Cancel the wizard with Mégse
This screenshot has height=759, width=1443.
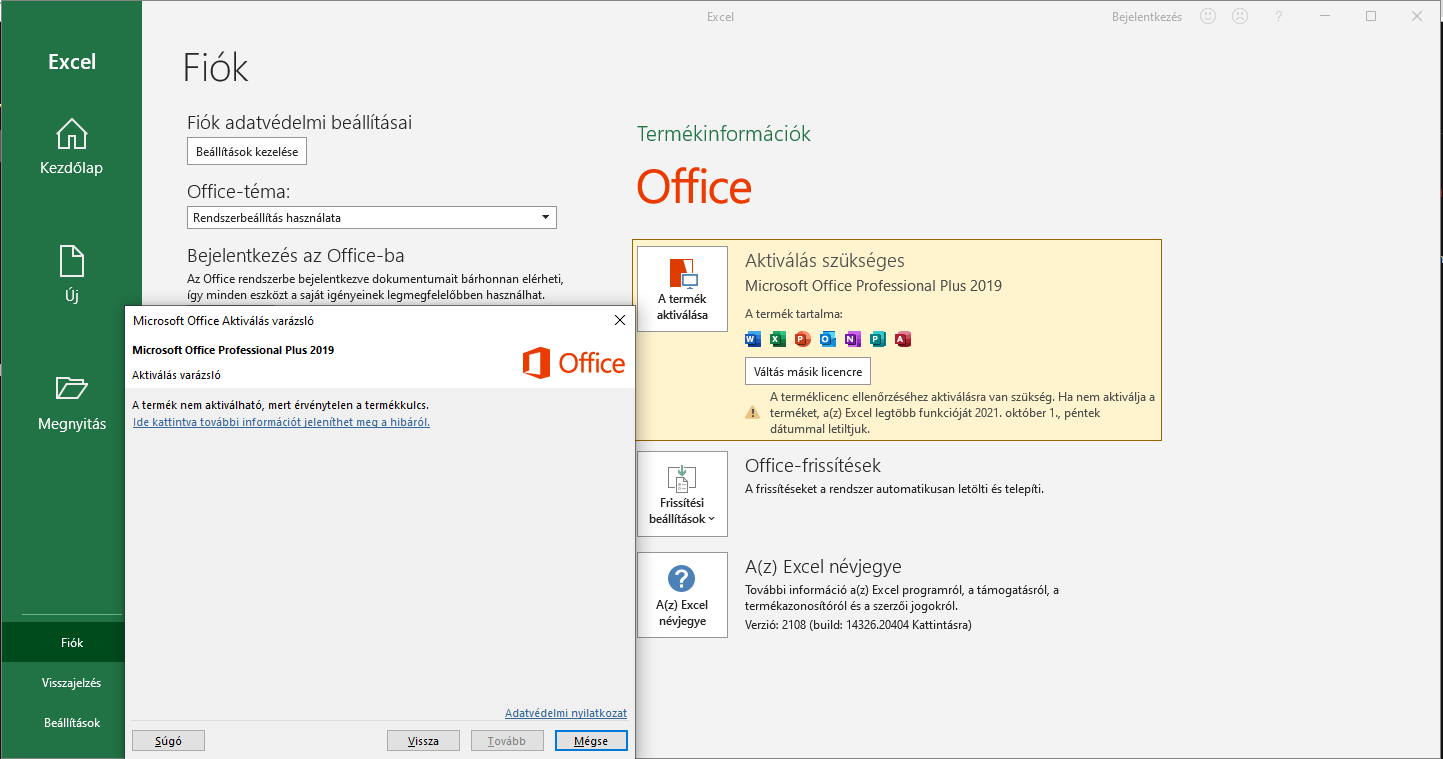coord(590,741)
